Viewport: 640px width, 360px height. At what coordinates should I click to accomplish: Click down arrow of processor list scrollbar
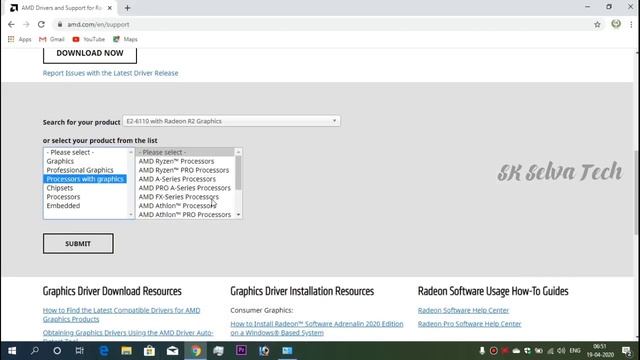238,215
